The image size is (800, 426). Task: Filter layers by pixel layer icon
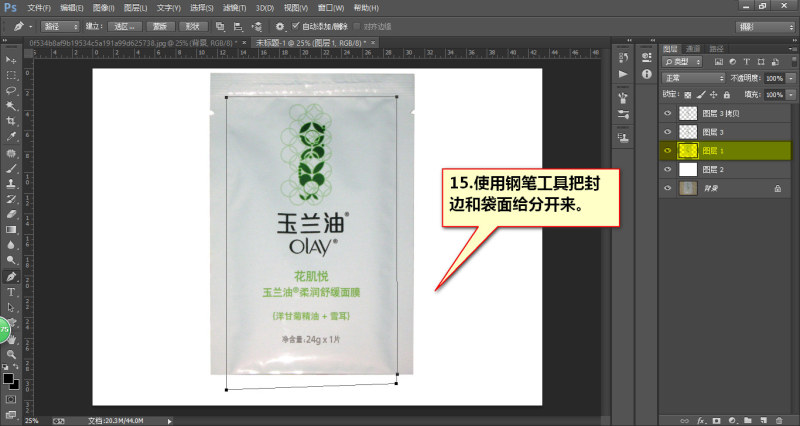719,62
